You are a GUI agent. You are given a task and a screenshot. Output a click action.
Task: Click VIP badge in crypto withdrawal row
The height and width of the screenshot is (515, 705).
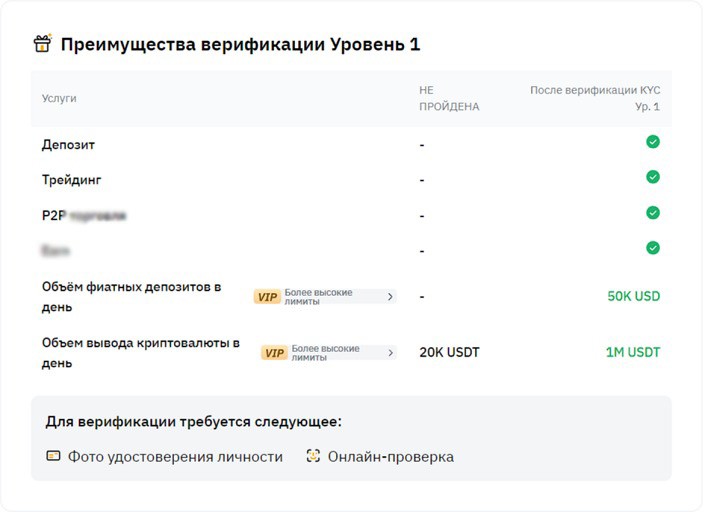click(x=274, y=353)
